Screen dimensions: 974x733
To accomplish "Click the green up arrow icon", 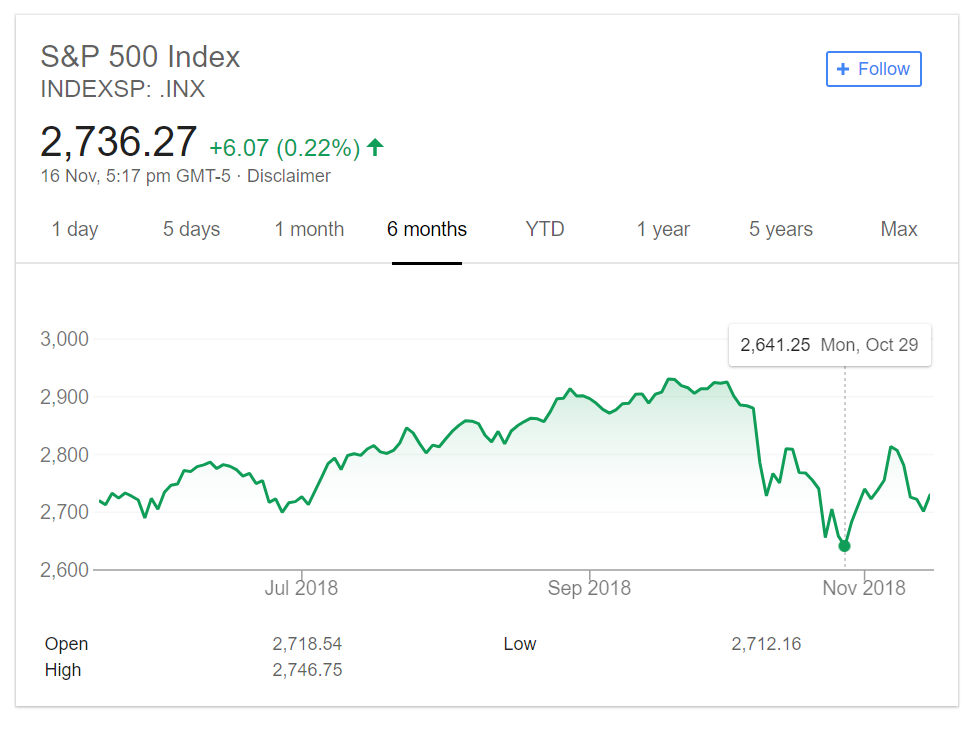I will point(375,148).
